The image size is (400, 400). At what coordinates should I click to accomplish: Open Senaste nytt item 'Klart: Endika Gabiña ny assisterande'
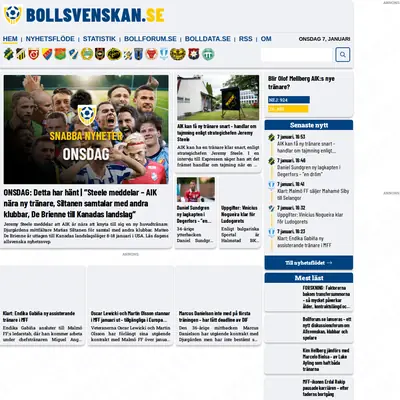pyautogui.click(x=304, y=242)
